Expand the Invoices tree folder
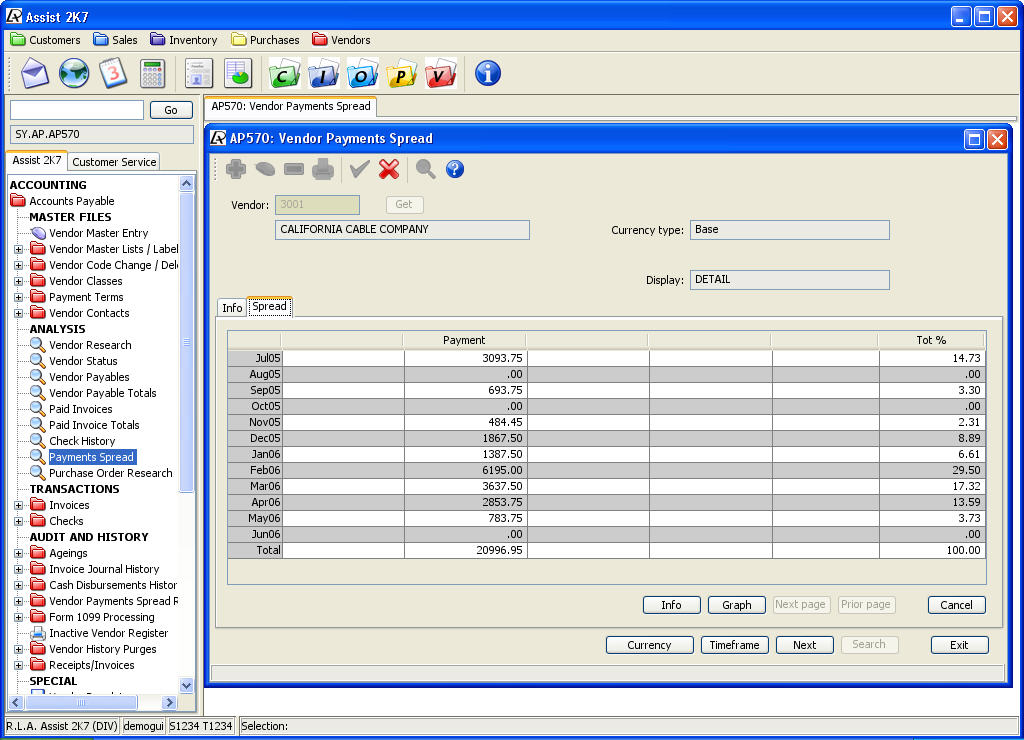 point(18,505)
